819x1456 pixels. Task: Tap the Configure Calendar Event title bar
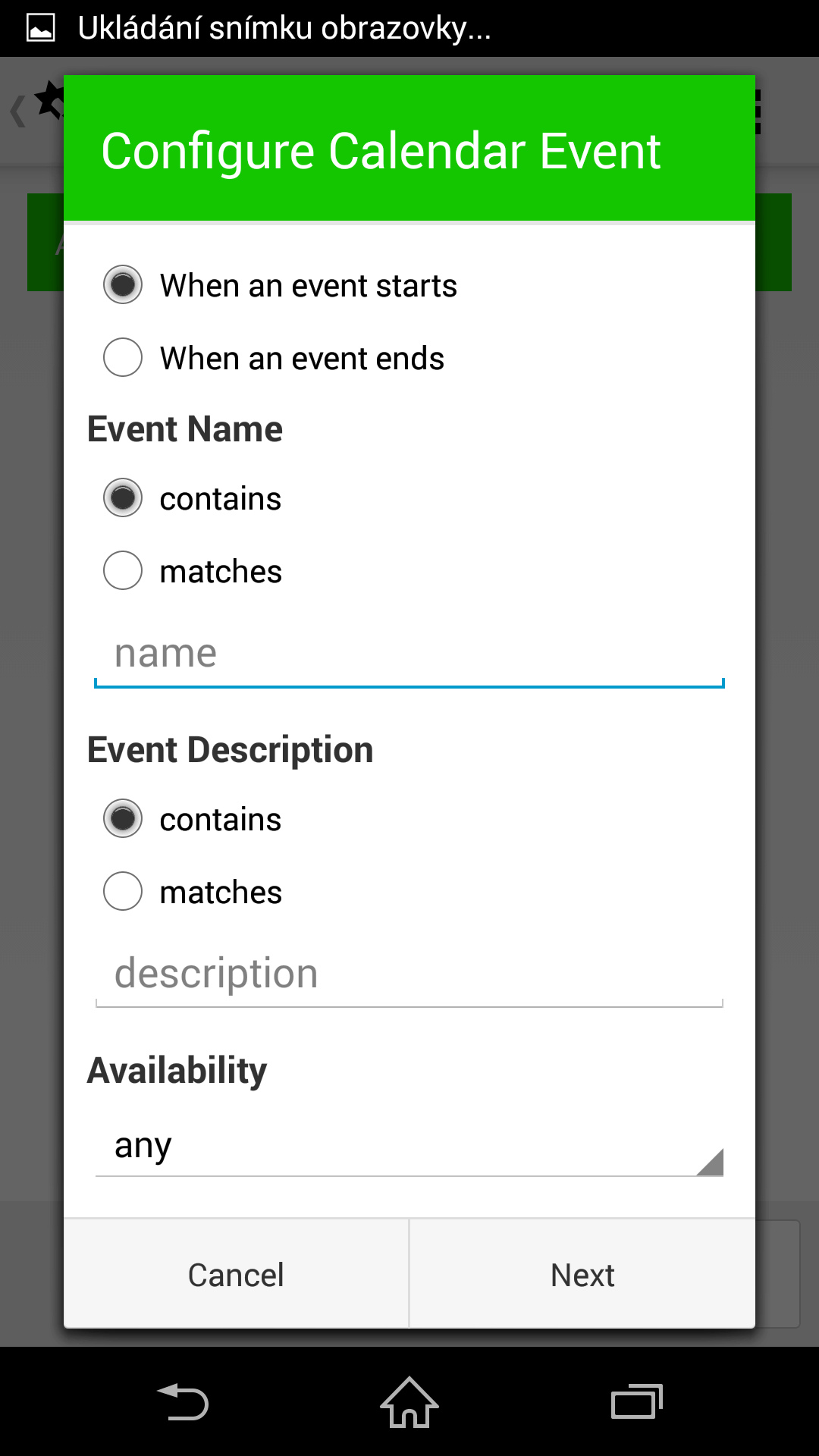pos(409,149)
